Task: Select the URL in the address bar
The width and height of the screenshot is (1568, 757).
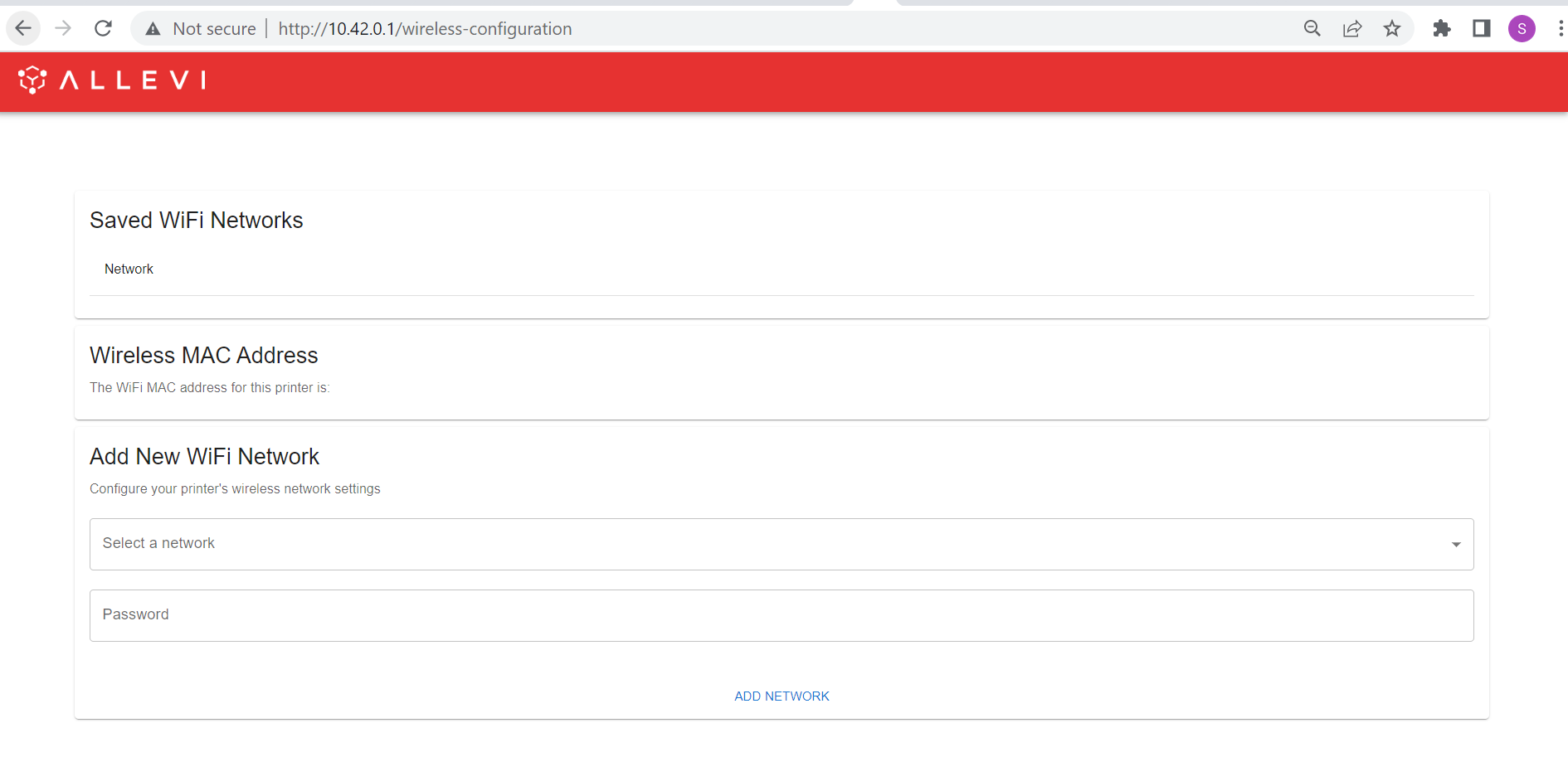Action: [425, 29]
